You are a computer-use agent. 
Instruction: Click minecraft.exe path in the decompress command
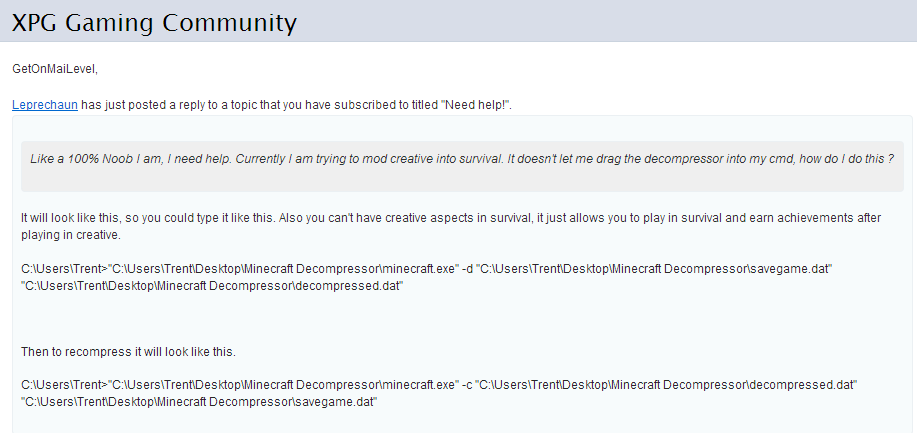coord(282,270)
